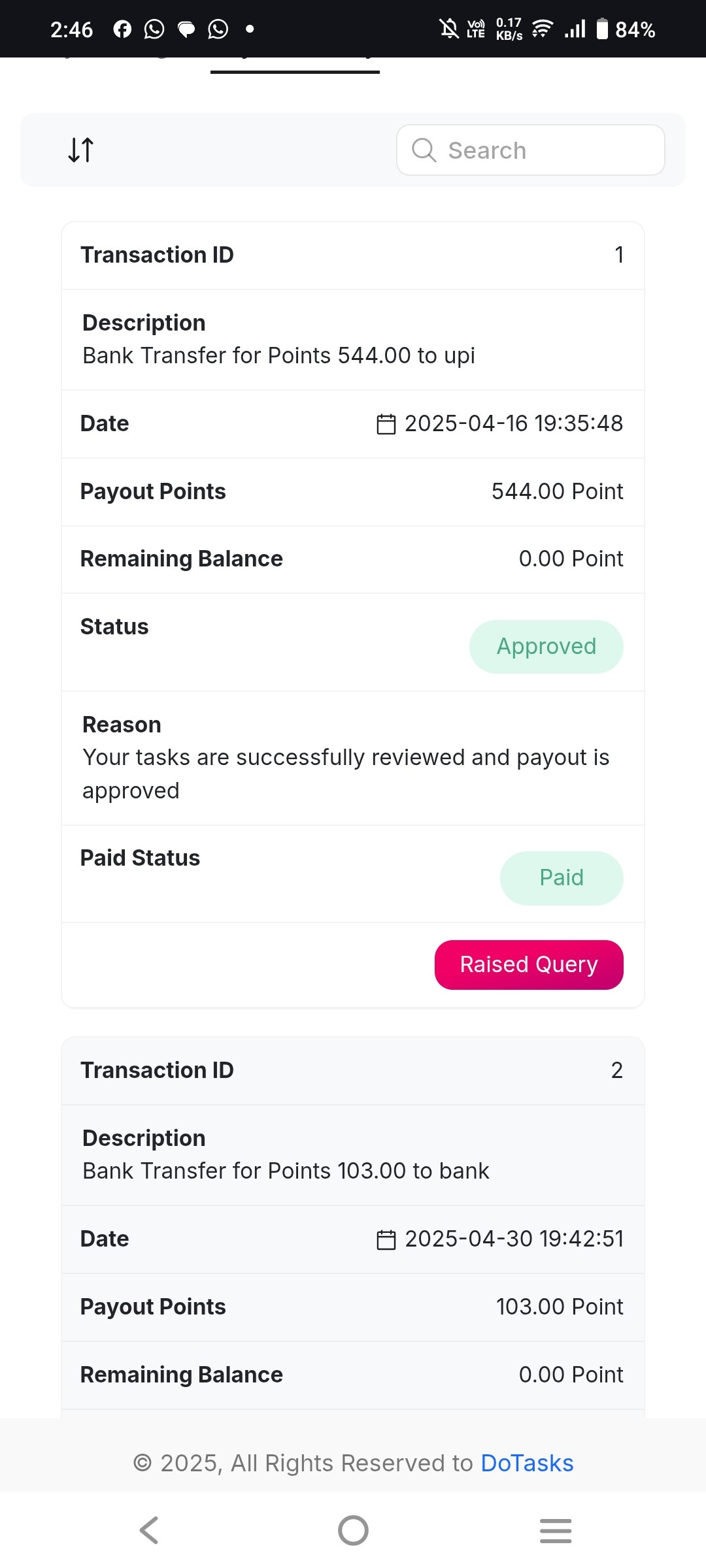Select the green Approved status badge
The width and height of the screenshot is (706, 1568).
(546, 647)
